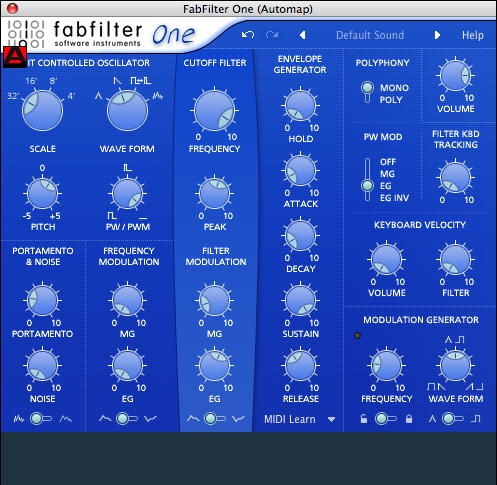Viewport: 497px width, 485px height.
Task: Click the double pulse waveform icon
Action: (140, 80)
